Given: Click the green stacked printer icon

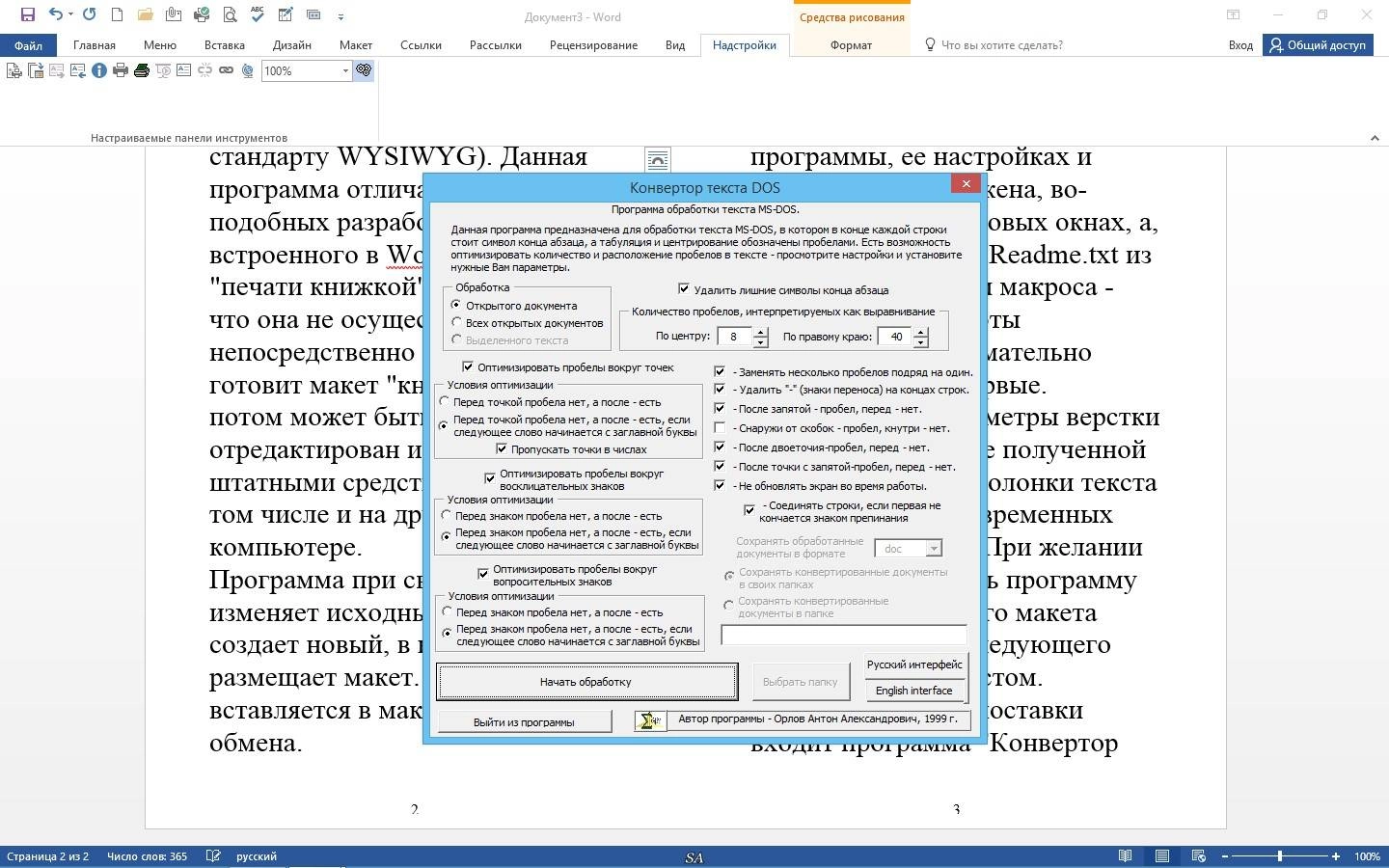Looking at the screenshot, I should (x=142, y=70).
